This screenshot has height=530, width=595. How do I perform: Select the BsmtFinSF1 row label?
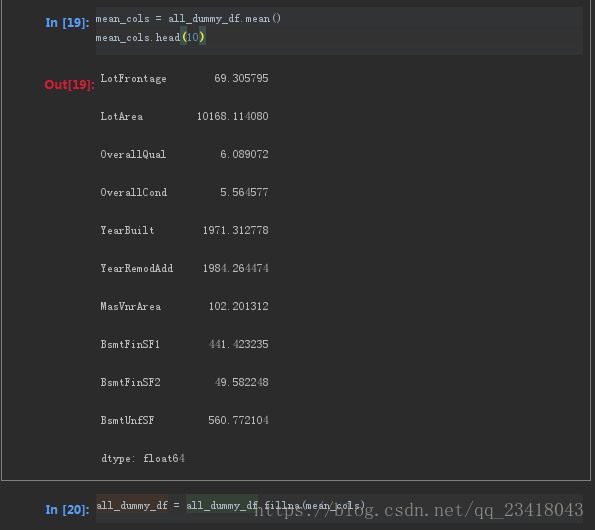pyautogui.click(x=130, y=344)
